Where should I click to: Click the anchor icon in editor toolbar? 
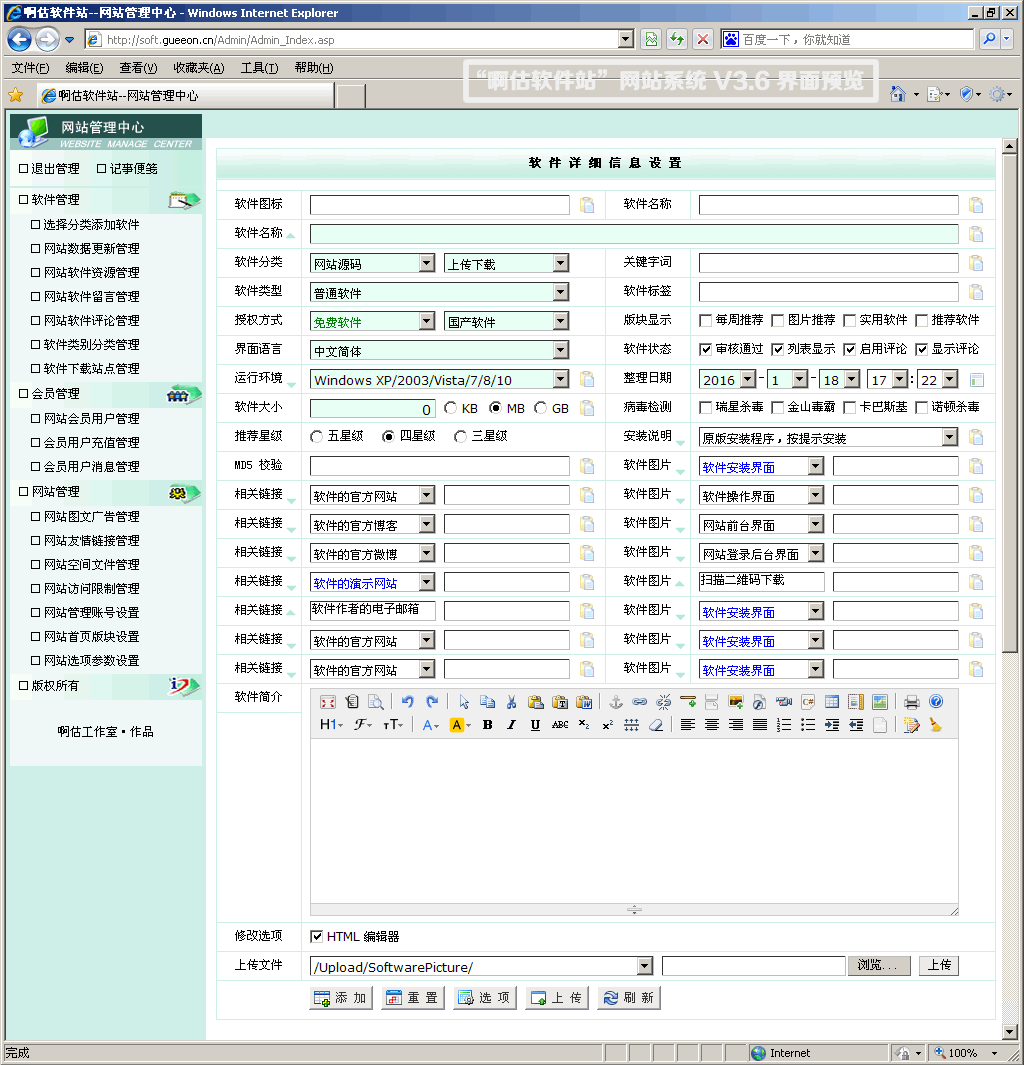coord(616,702)
